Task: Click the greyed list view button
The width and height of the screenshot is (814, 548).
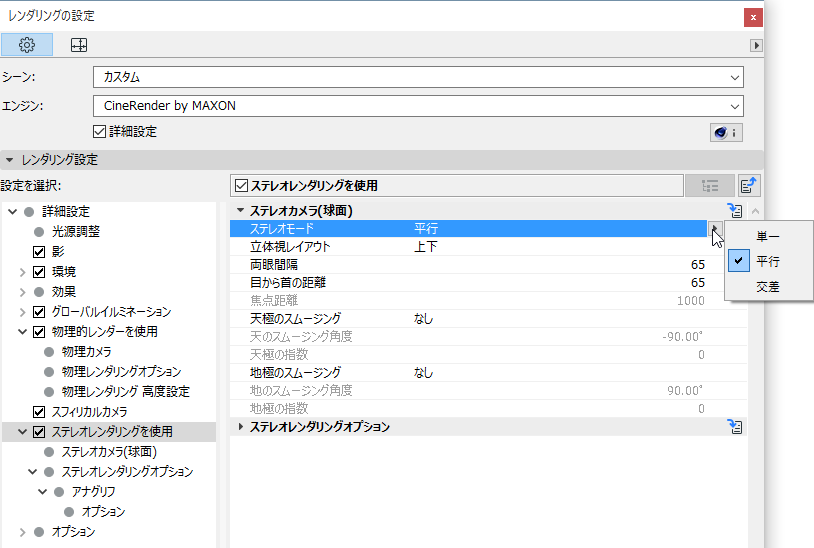Action: [710, 186]
